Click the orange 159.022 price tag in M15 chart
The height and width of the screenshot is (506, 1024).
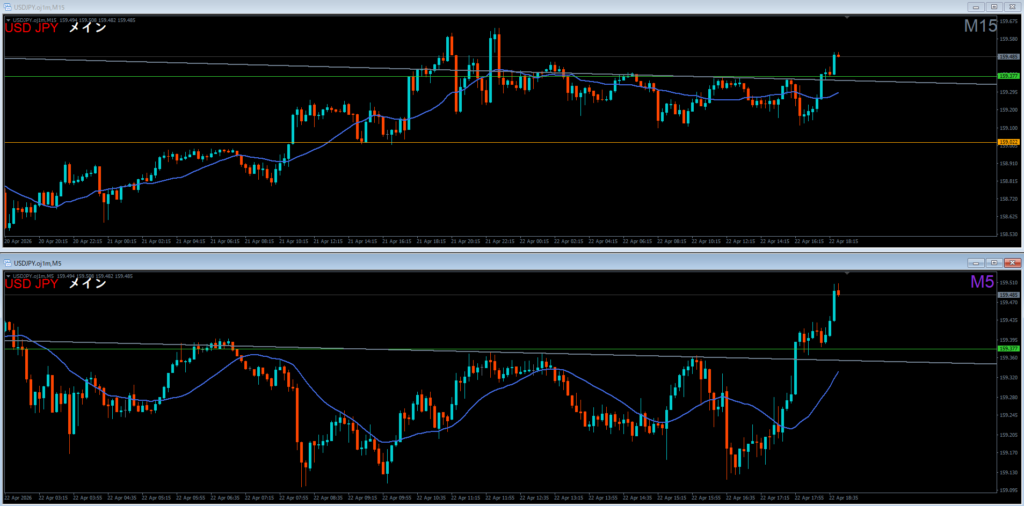(x=1009, y=142)
